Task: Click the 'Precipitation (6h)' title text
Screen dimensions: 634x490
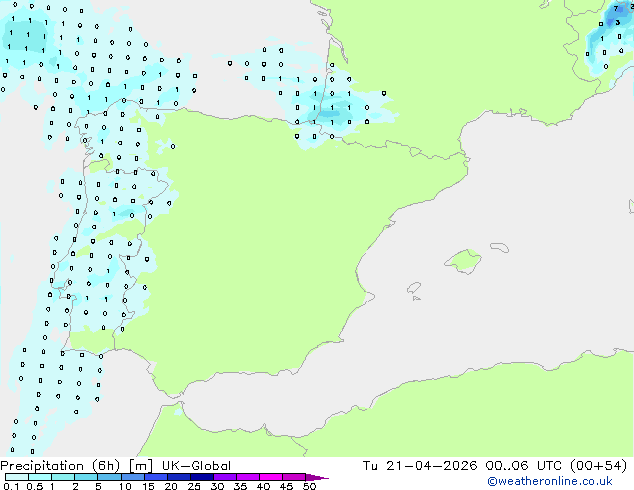Action: tap(60, 466)
